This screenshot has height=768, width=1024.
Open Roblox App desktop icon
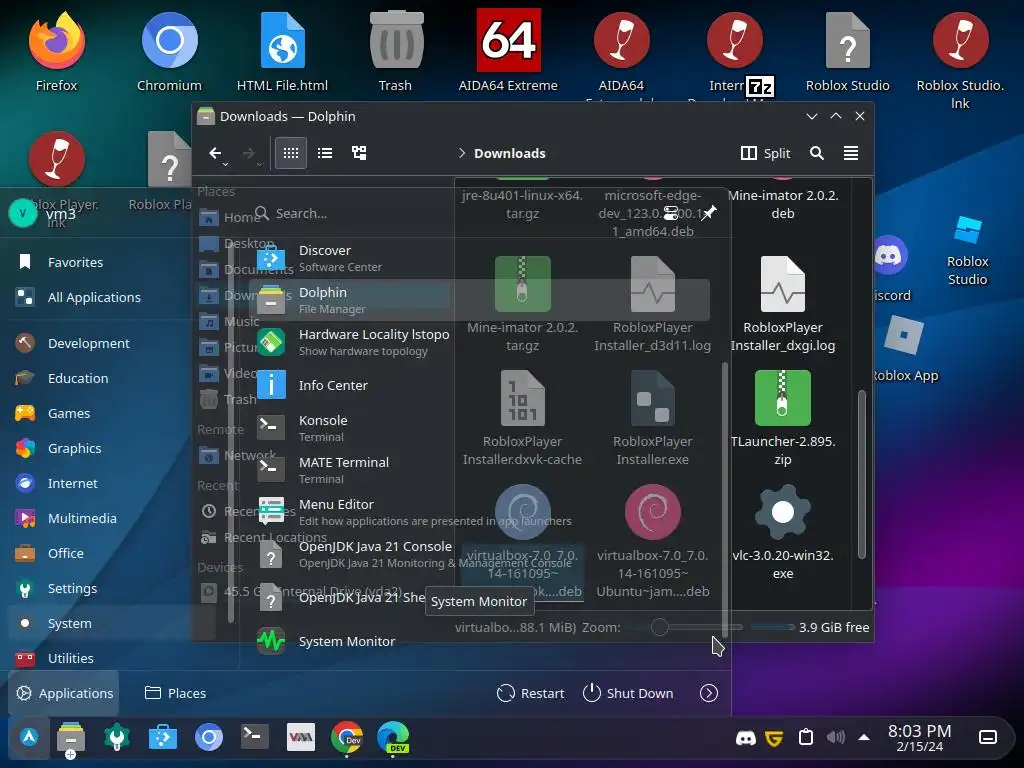point(904,349)
